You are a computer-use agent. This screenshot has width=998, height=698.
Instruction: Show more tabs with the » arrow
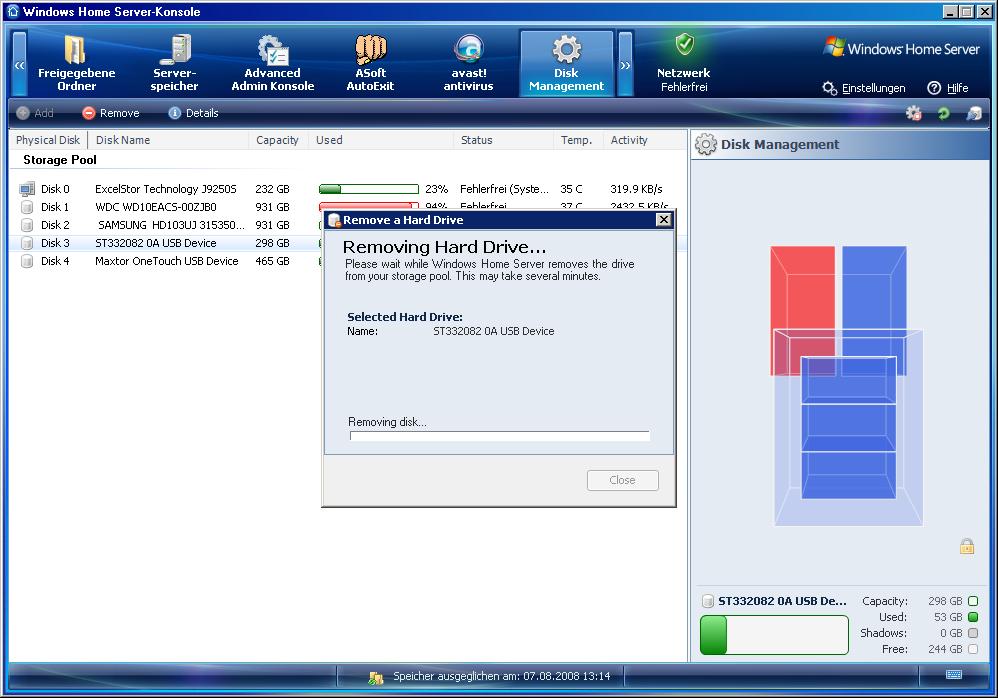click(626, 64)
